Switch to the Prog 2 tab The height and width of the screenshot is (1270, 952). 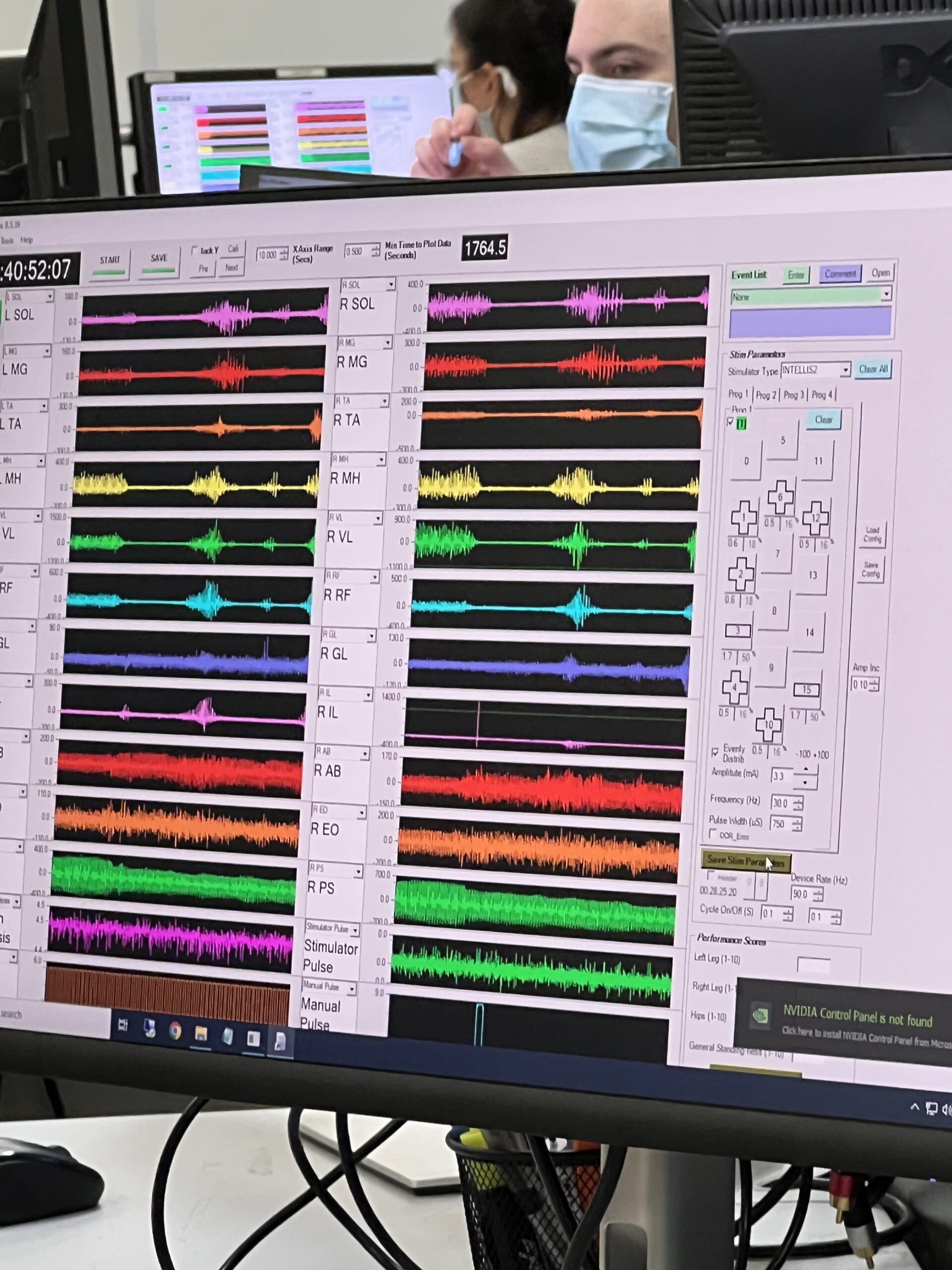tap(766, 395)
